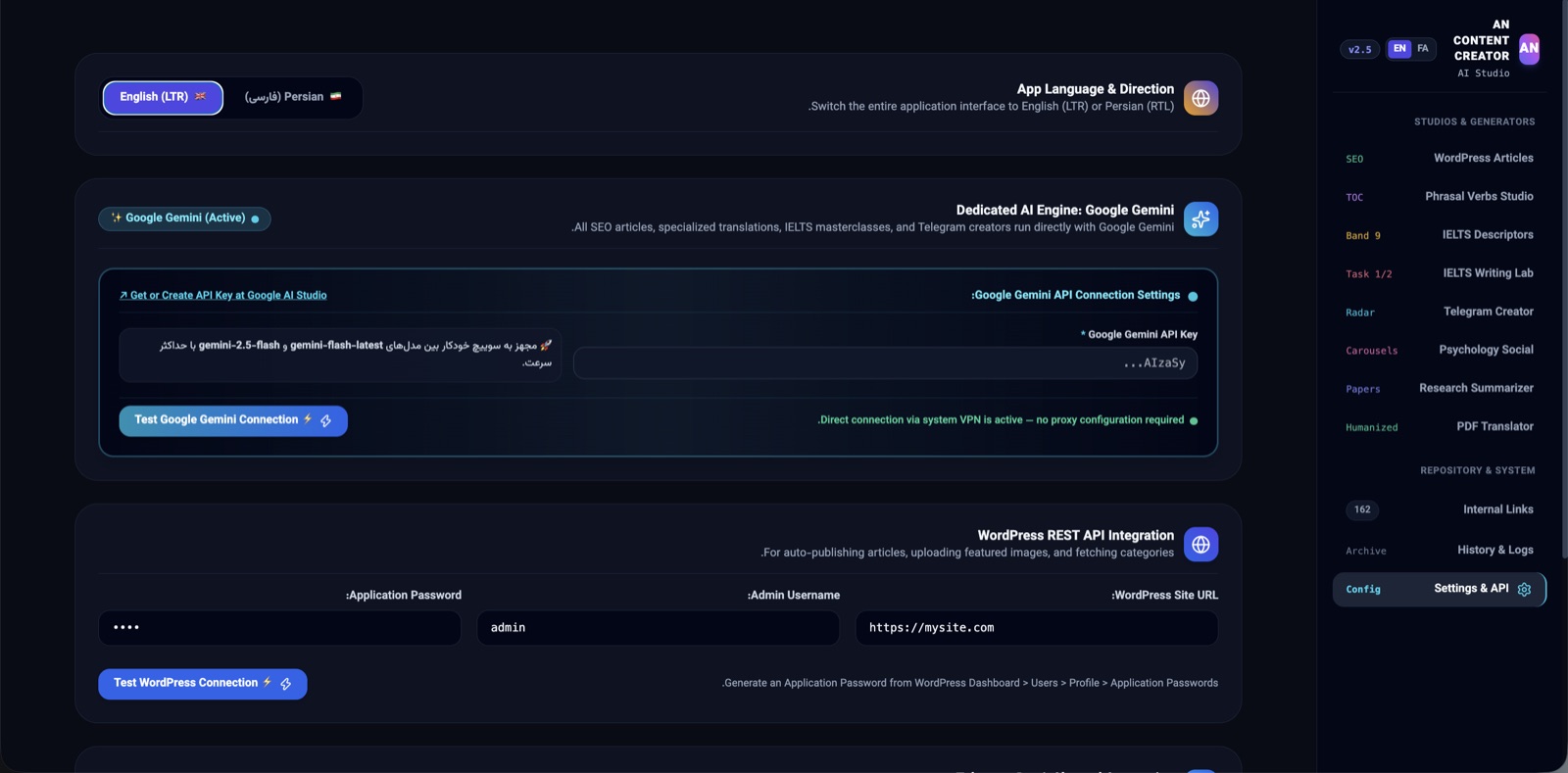The width and height of the screenshot is (1568, 773).
Task: Switch interface to EN in header
Action: (1399, 48)
